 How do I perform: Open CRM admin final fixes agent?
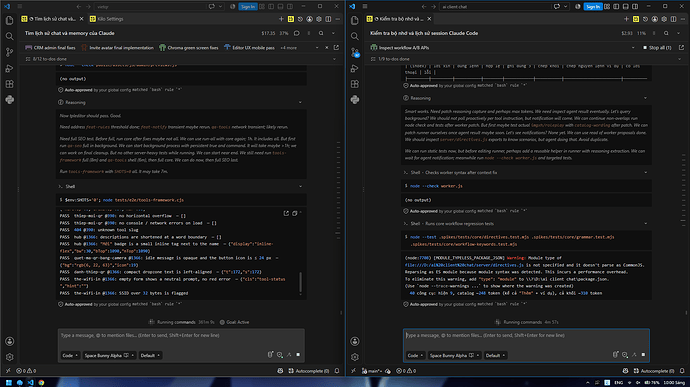[50, 48]
